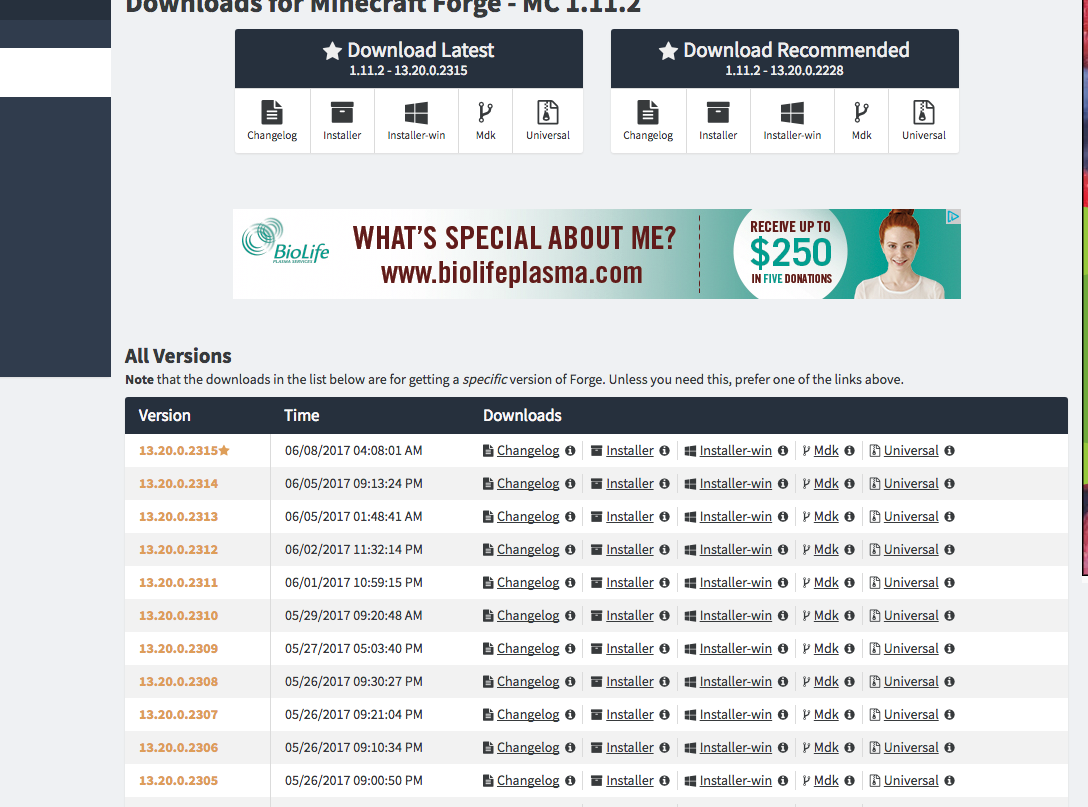Show info icon for Changelog 13.20.0.2305
This screenshot has height=807, width=1088.
(570, 780)
